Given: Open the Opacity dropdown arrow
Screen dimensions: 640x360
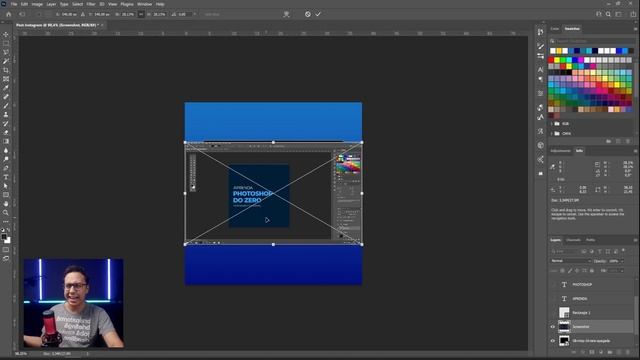Looking at the screenshot, I should pos(622,261).
